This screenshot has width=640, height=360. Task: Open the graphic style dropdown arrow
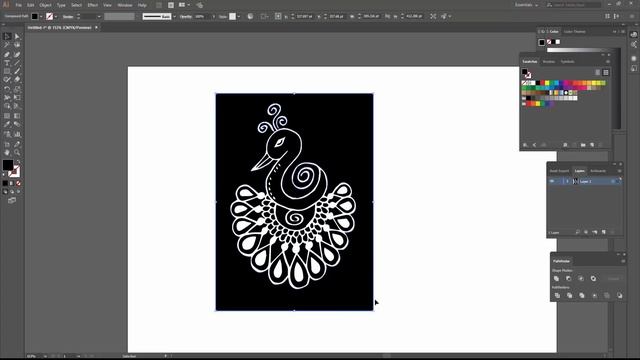(239, 17)
